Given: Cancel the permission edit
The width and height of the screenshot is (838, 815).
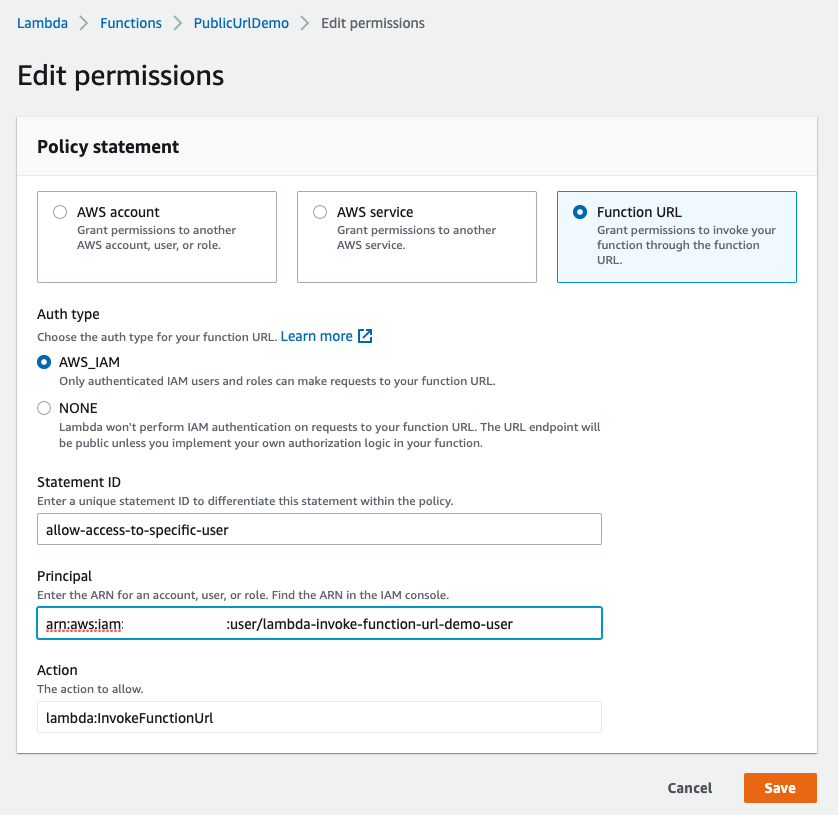Looking at the screenshot, I should [x=689, y=788].
